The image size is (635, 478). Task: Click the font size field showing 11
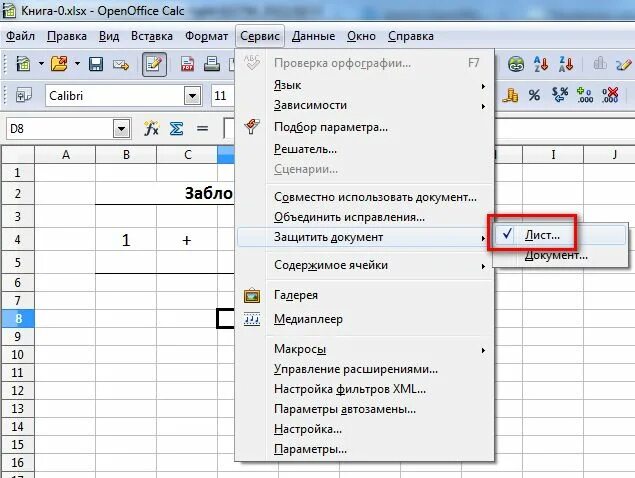point(223,96)
